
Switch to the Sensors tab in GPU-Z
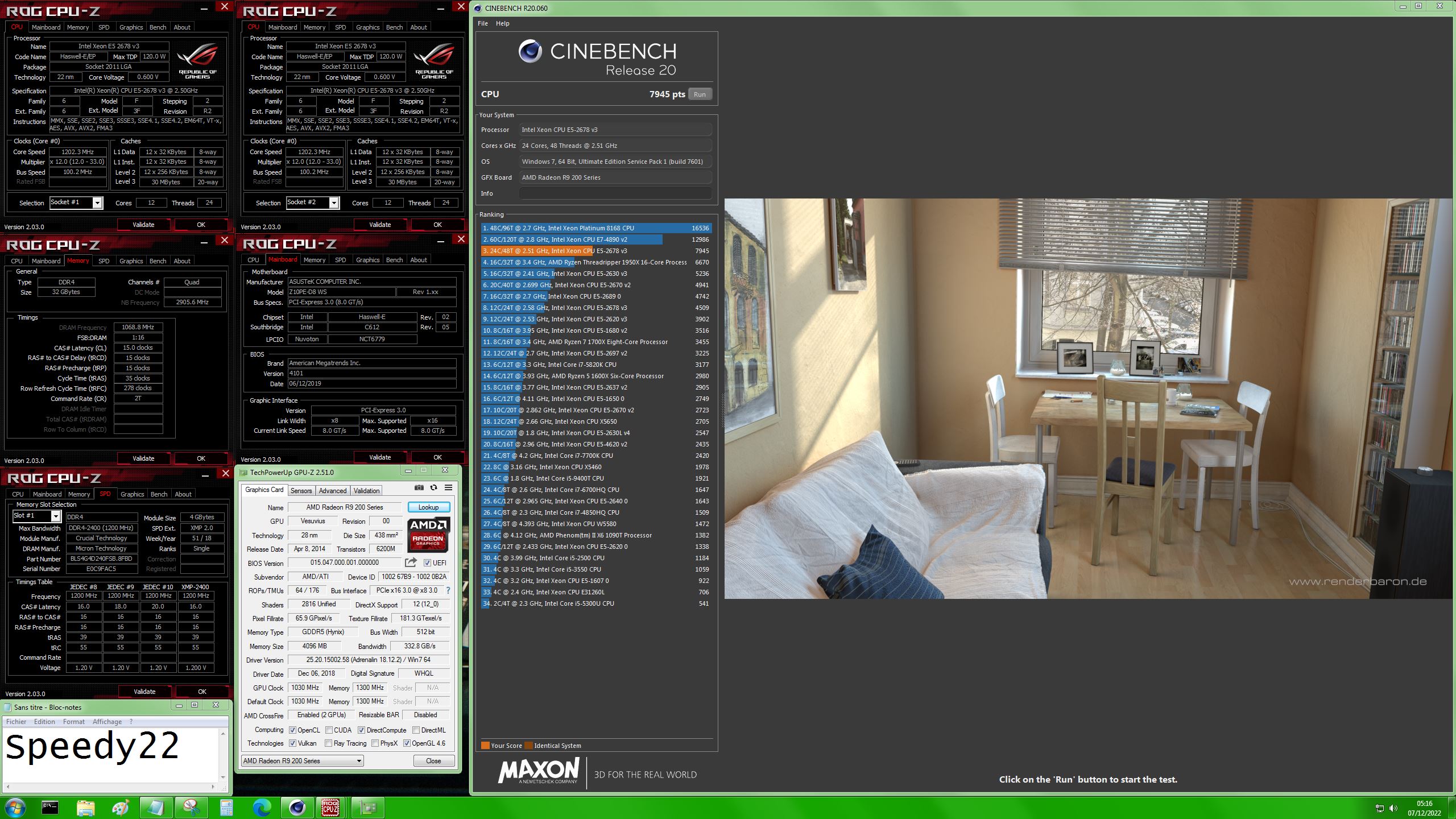pyautogui.click(x=301, y=490)
